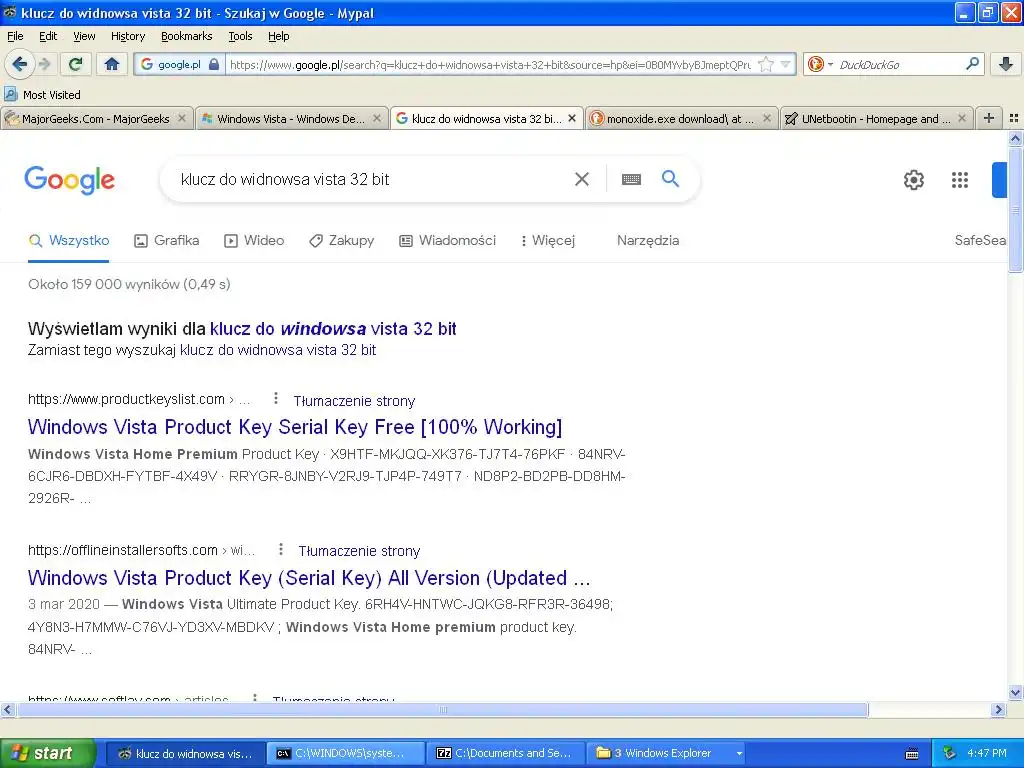Switch to the Windows Vista - Windows De... tab

[x=291, y=118]
